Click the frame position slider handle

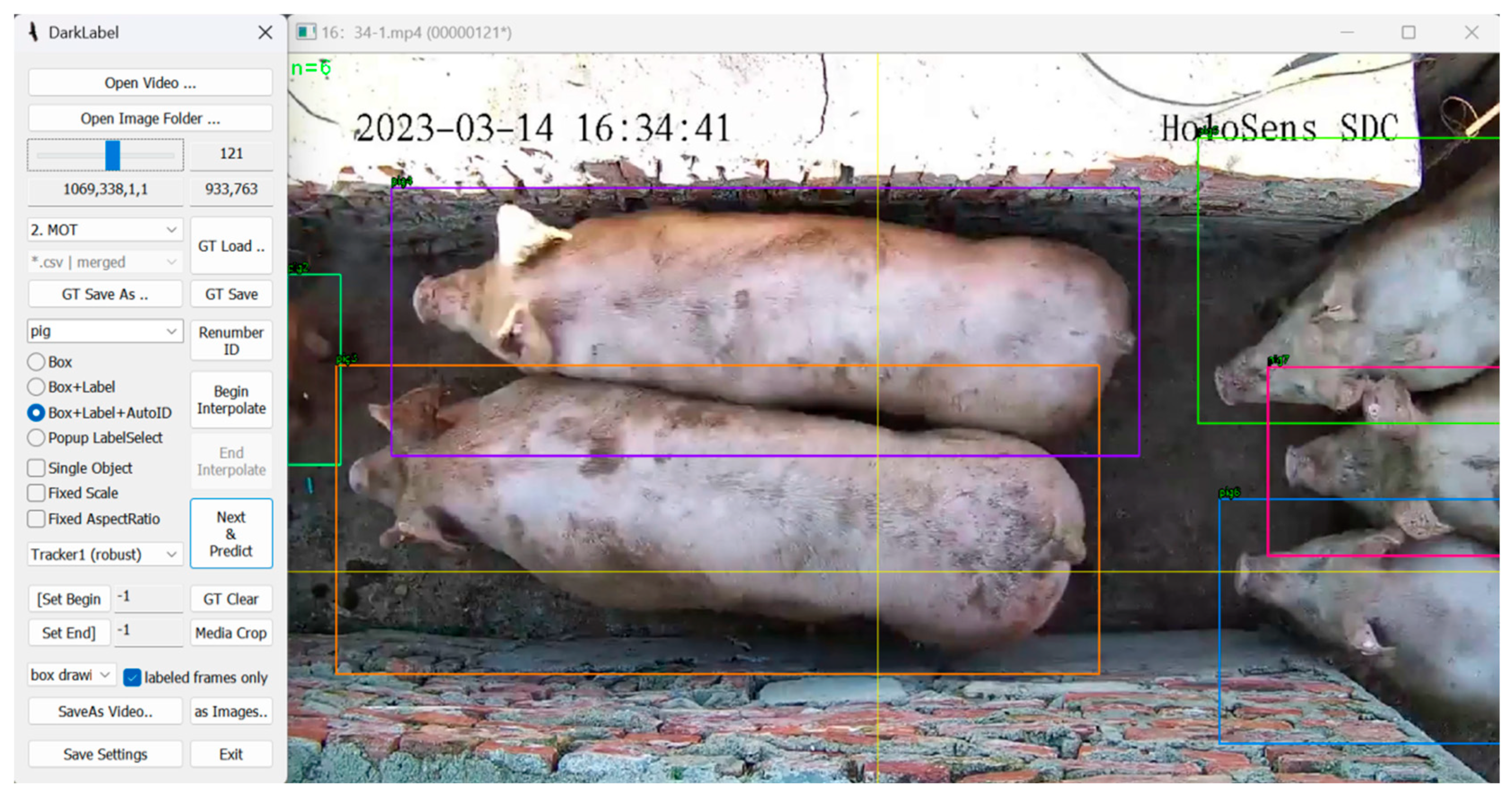(x=112, y=155)
